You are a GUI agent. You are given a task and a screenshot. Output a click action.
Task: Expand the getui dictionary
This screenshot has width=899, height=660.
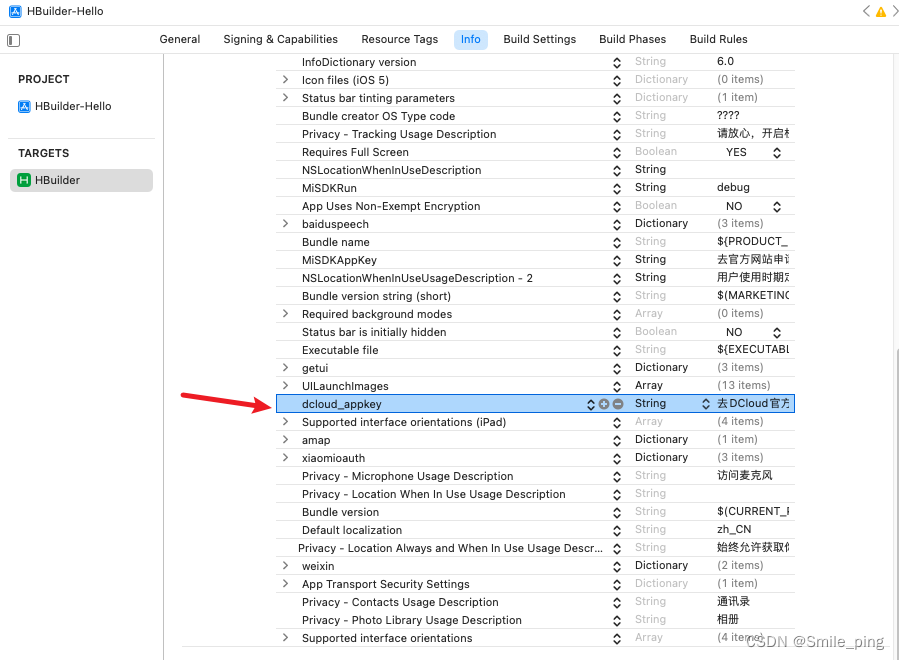[286, 368]
